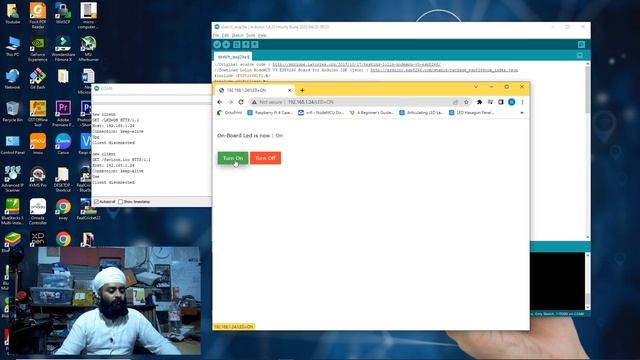
Task: Click Arduino editor vertical scrollbar
Action: pos(588,150)
